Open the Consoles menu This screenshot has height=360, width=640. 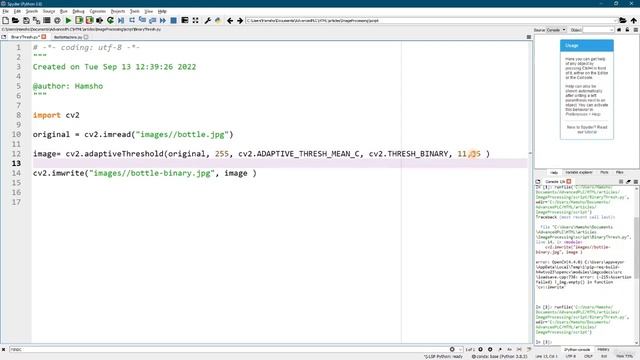(98, 11)
